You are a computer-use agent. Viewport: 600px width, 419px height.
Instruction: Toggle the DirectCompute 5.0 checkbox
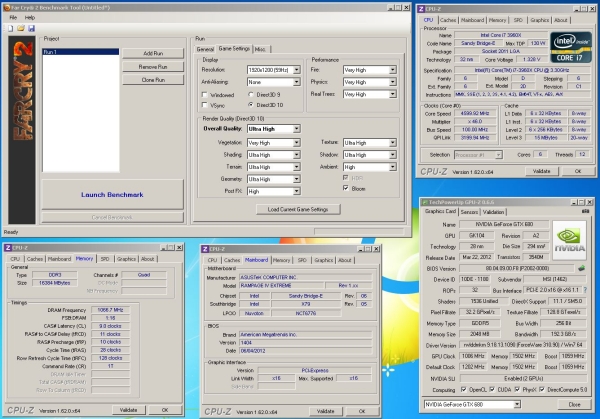[x=542, y=390]
